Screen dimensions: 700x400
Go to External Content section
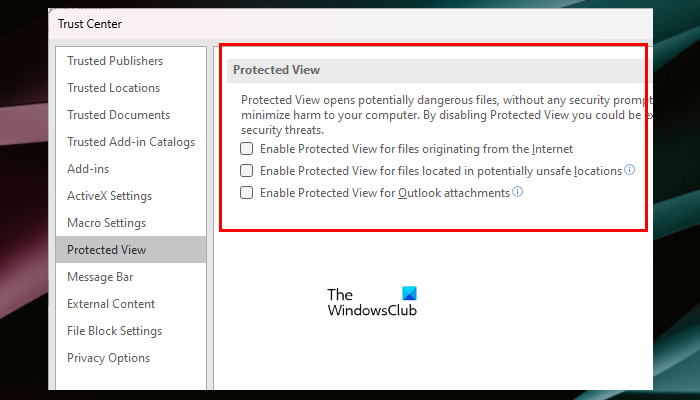click(111, 304)
